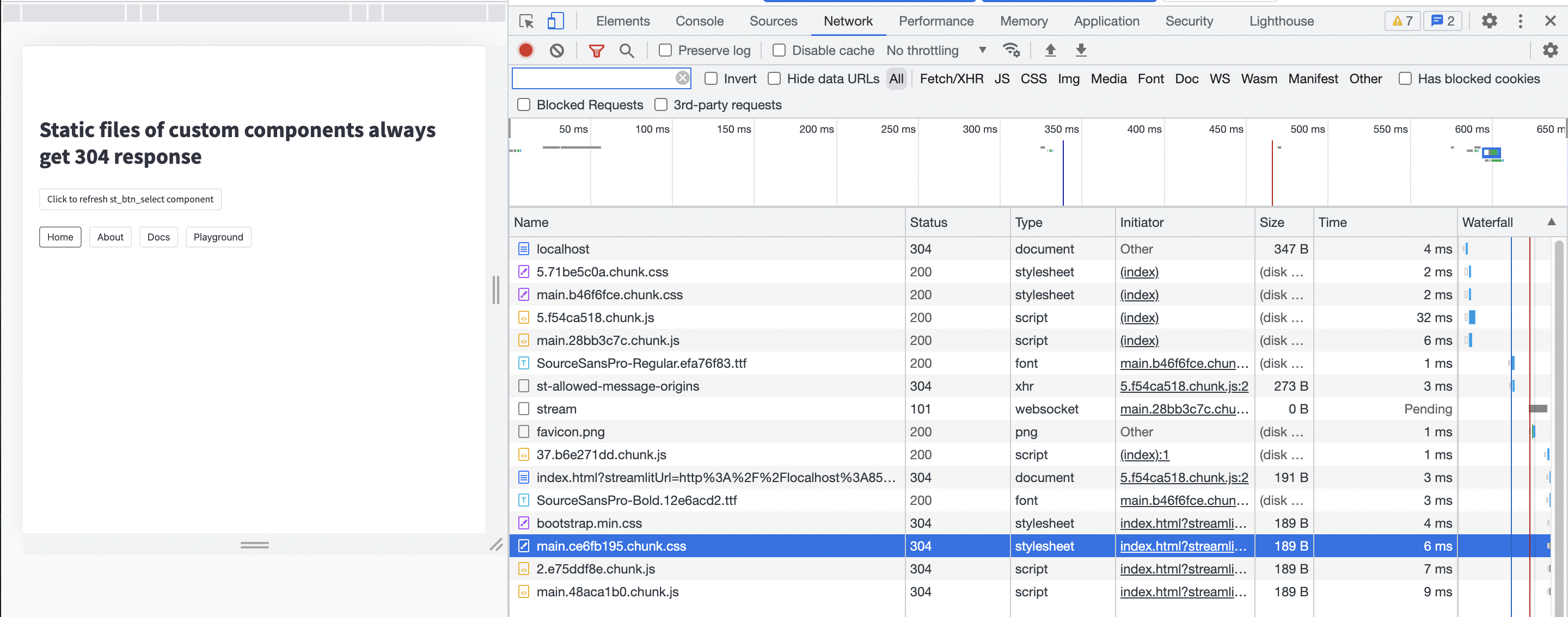Click the refresh st_btn_select component button
1568x617 pixels.
130,199
